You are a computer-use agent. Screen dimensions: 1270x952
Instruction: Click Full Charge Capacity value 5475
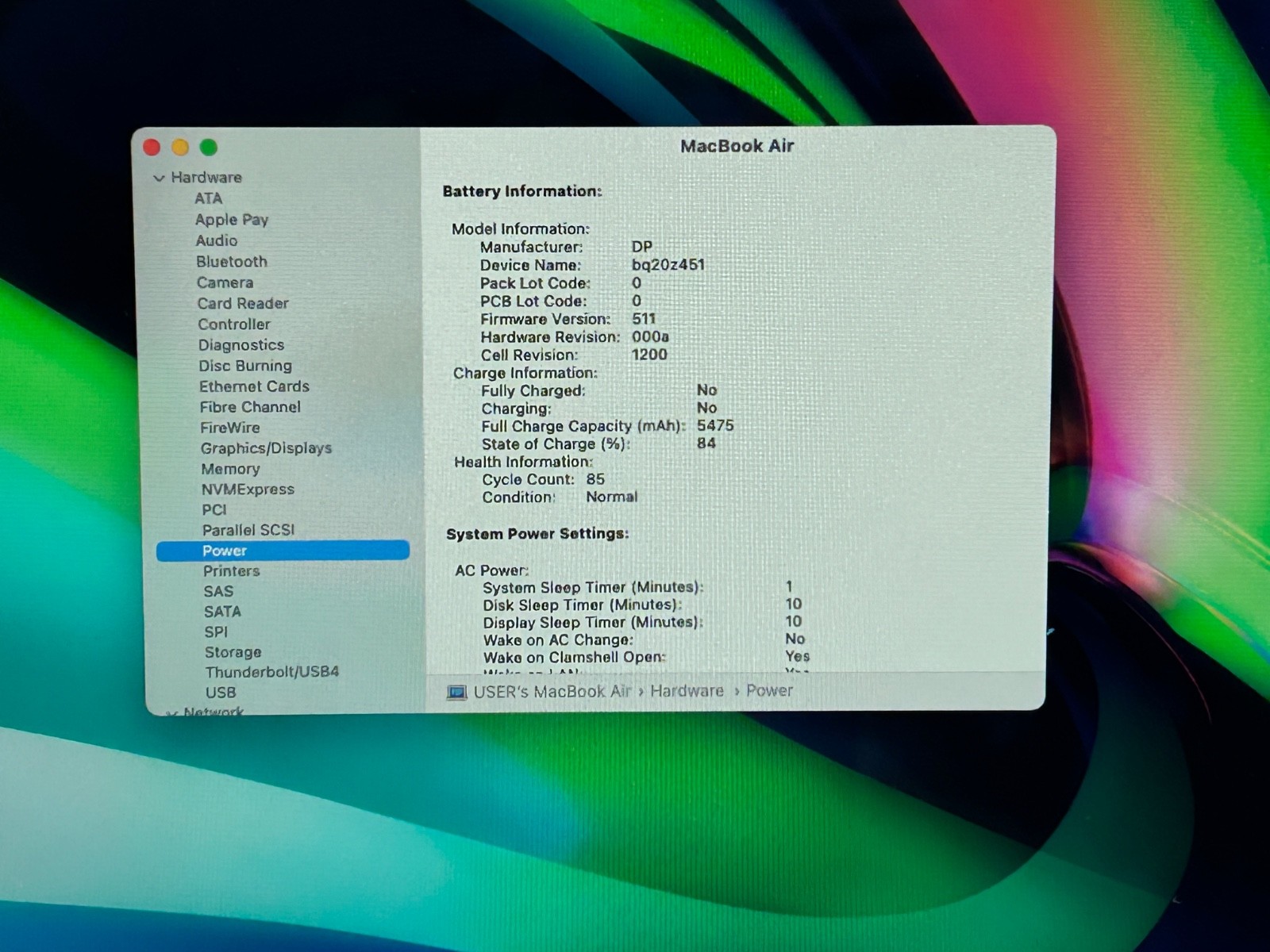(x=715, y=426)
